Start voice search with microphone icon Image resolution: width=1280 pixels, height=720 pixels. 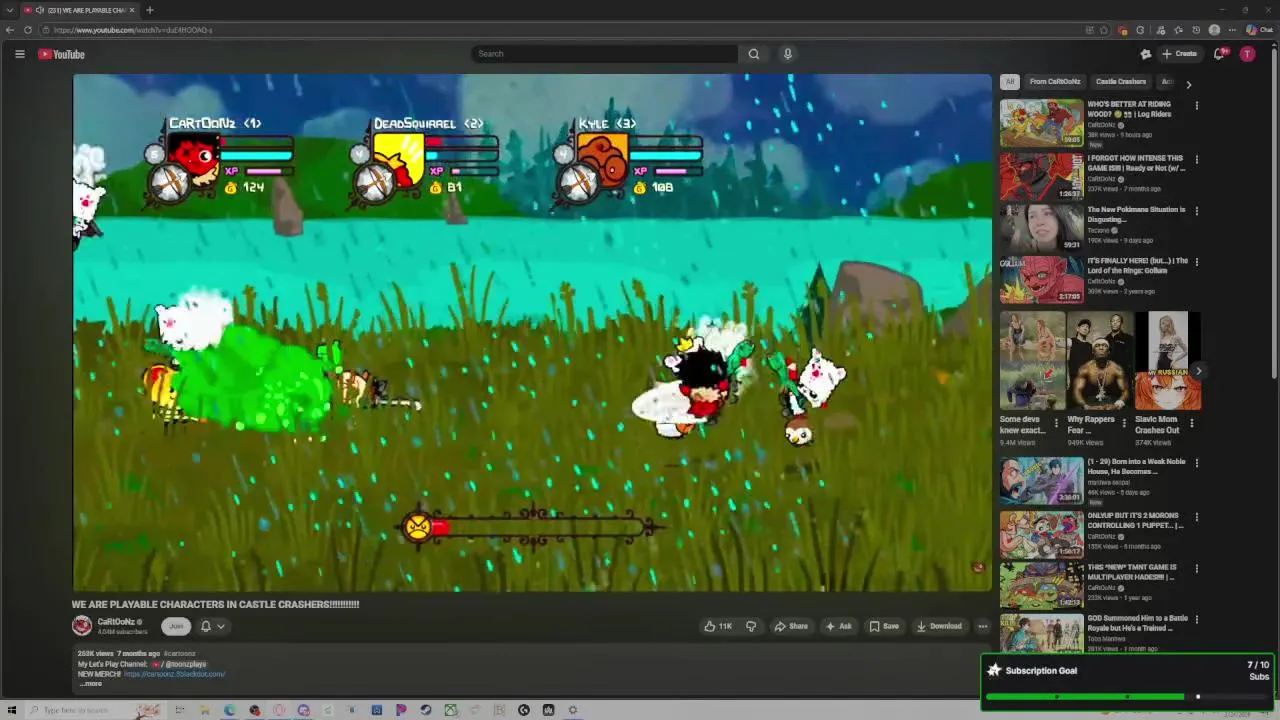[x=788, y=54]
